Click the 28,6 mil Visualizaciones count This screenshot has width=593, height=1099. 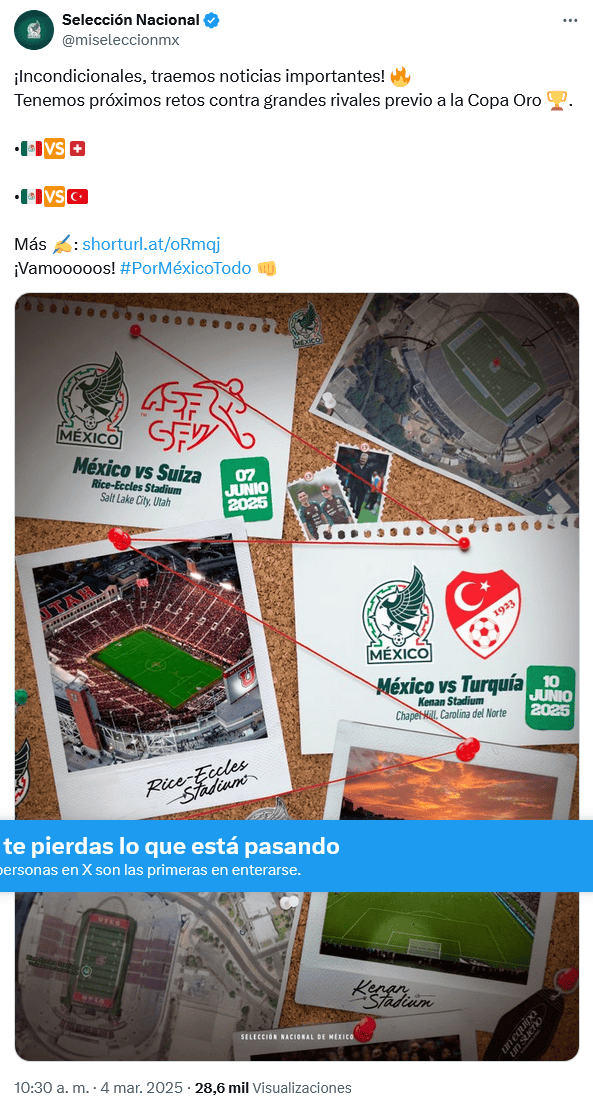(273, 1087)
